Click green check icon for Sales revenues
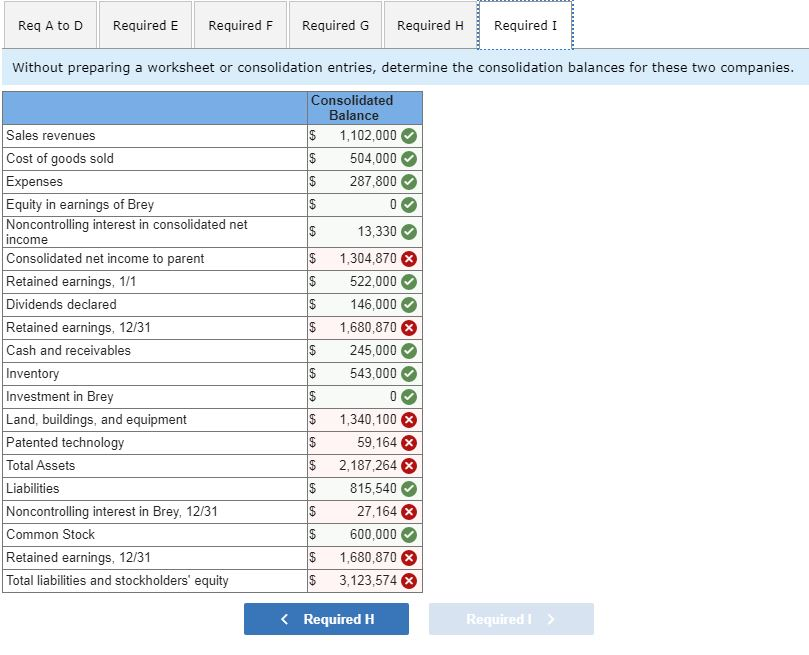 click(x=409, y=136)
